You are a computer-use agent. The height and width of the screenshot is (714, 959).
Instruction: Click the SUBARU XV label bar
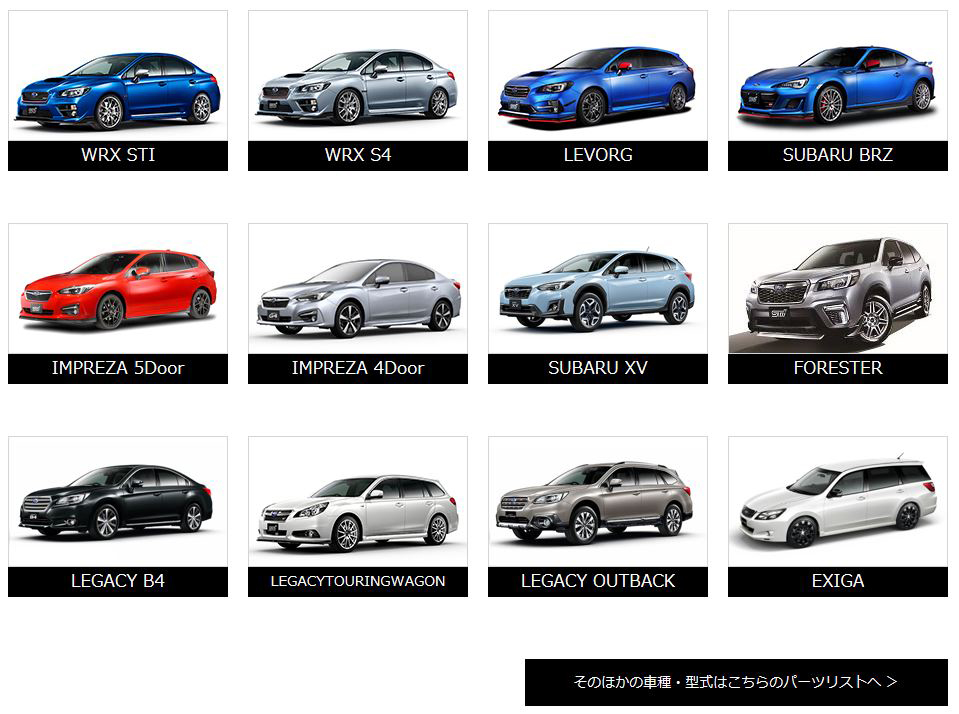click(x=598, y=368)
